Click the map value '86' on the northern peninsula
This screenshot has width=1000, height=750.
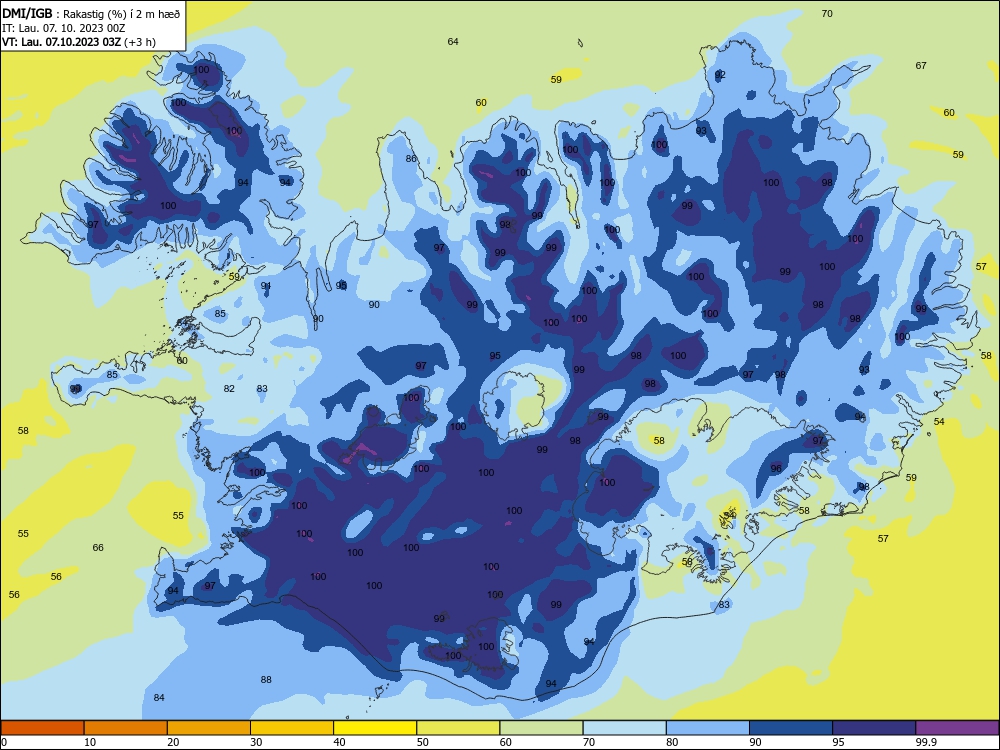(x=411, y=159)
